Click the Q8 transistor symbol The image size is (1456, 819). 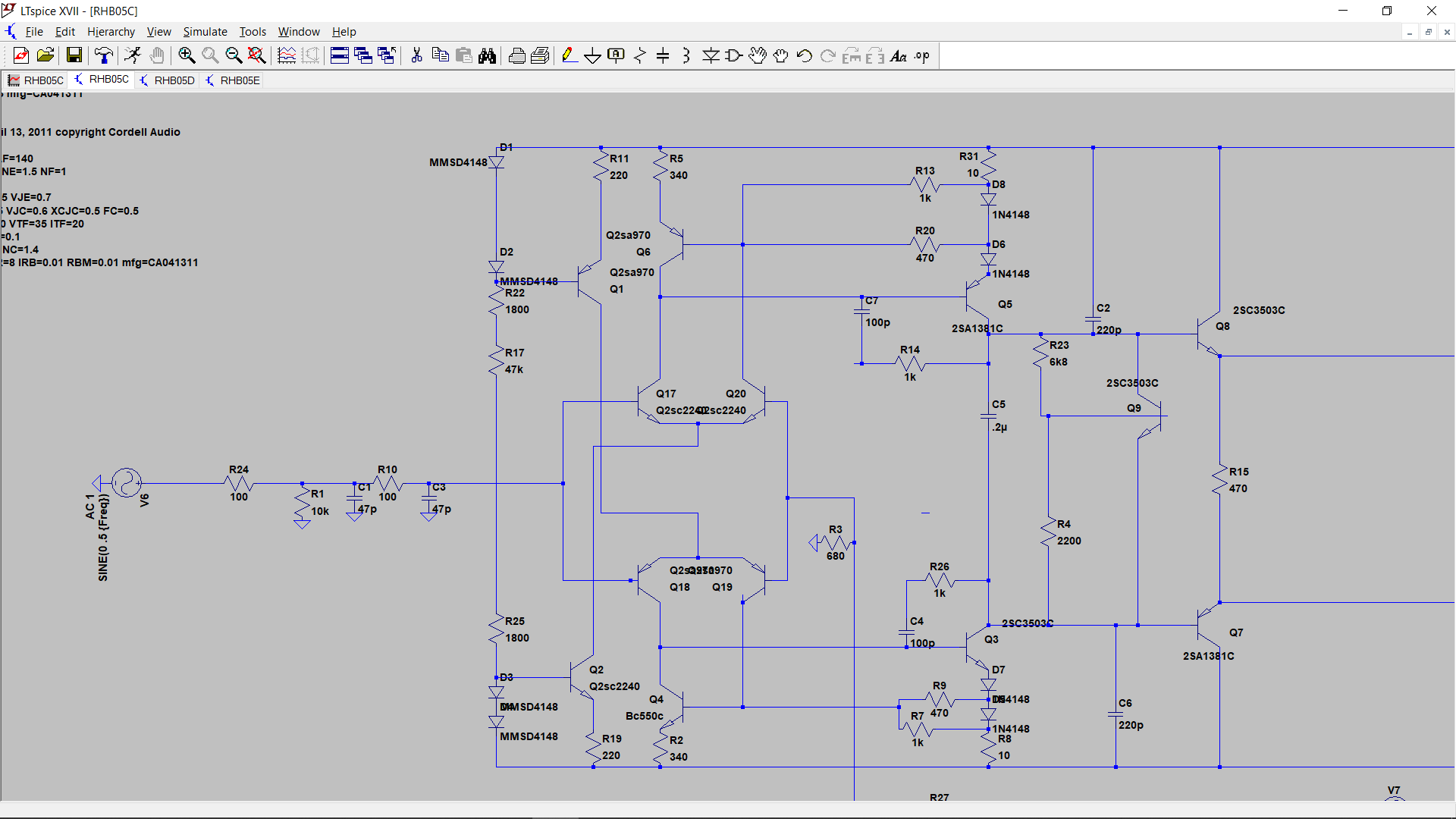[1210, 334]
